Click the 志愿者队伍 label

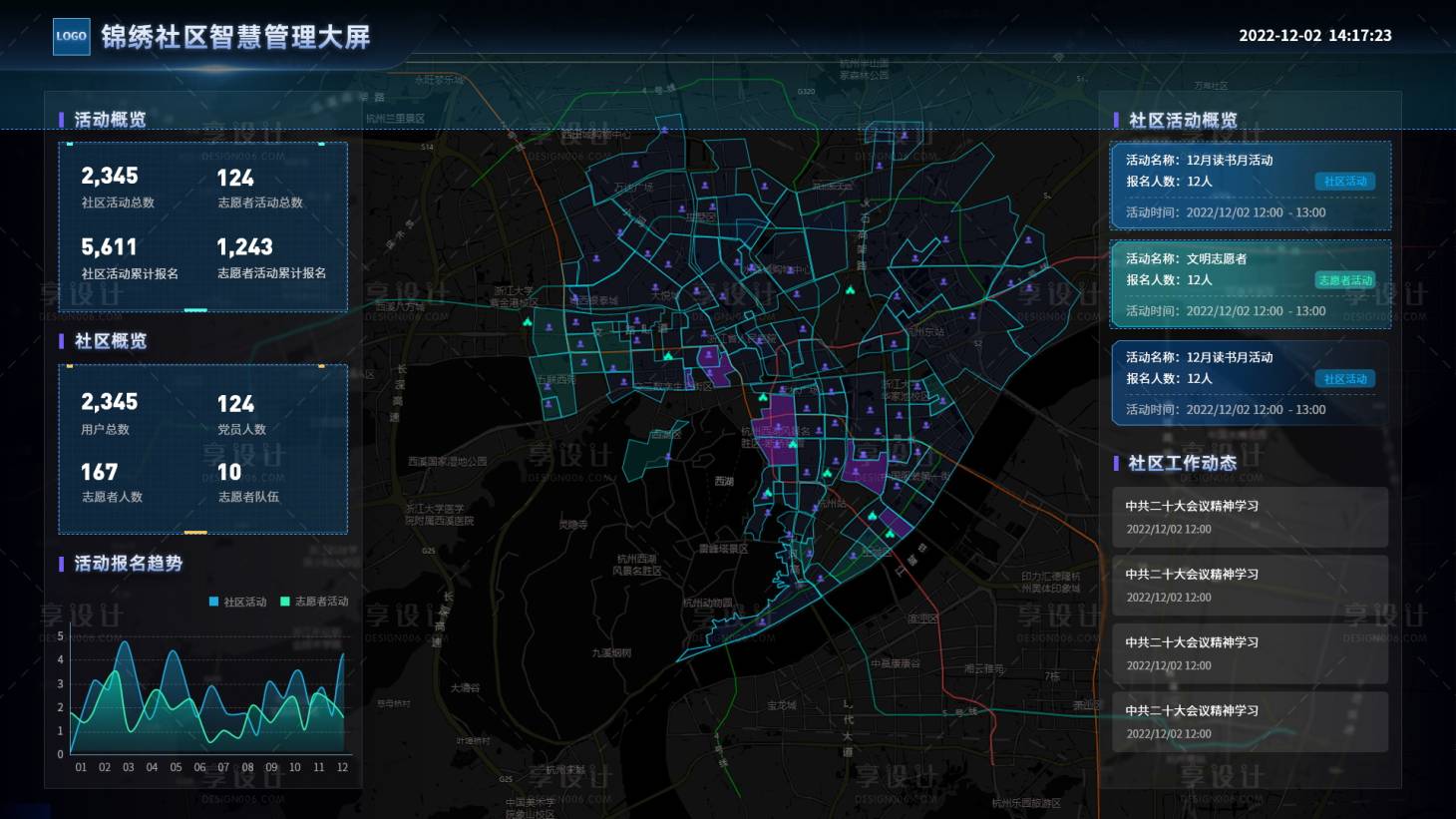point(248,497)
